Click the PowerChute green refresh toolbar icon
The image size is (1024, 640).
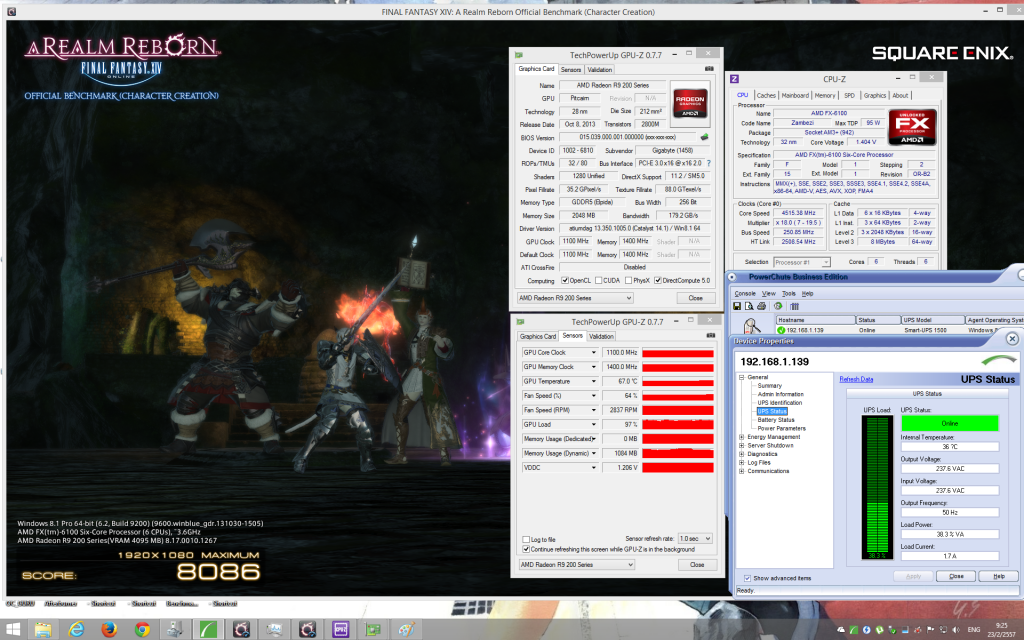778,306
